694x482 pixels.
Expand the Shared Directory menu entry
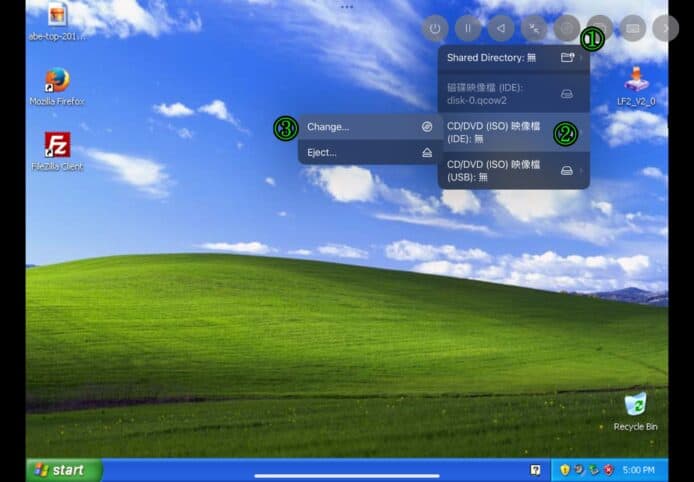point(513,58)
